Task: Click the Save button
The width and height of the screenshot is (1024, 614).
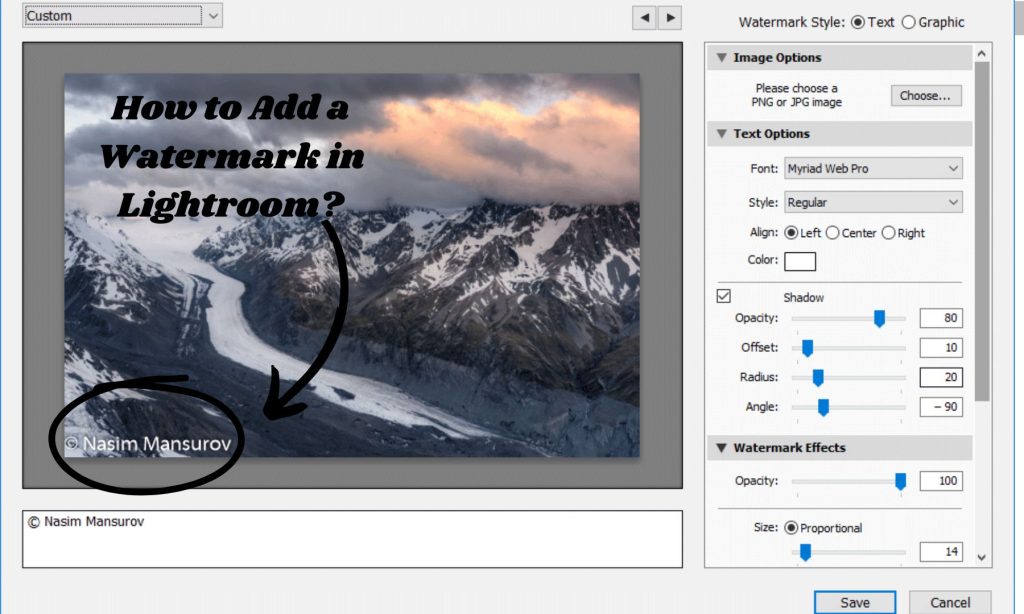Action: 855,602
